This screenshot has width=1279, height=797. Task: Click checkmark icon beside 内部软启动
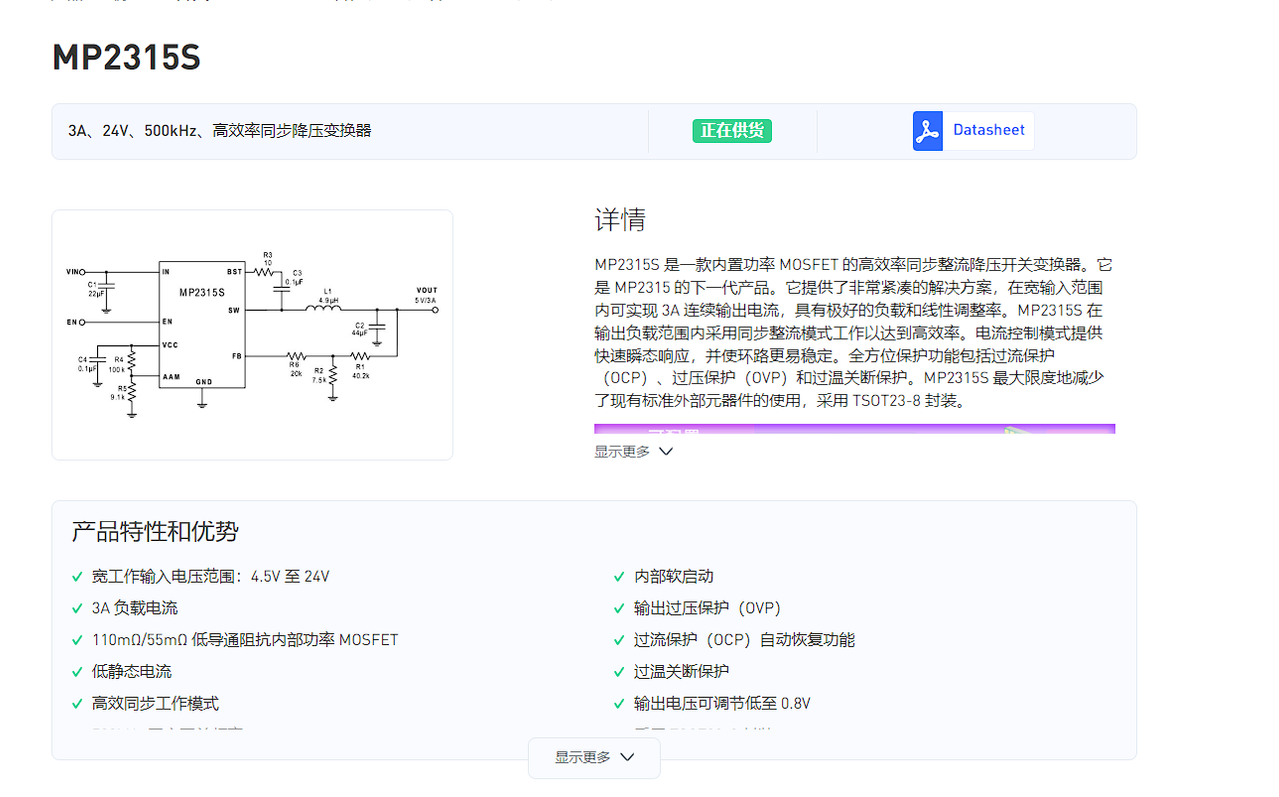[x=619, y=577]
